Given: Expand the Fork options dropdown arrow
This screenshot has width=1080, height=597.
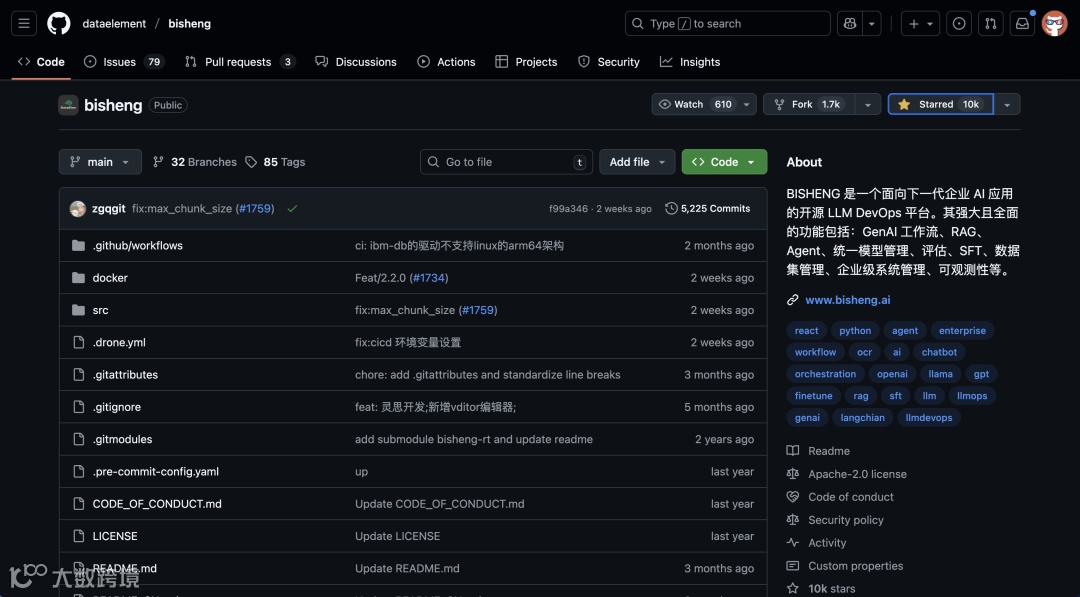Looking at the screenshot, I should [868, 105].
